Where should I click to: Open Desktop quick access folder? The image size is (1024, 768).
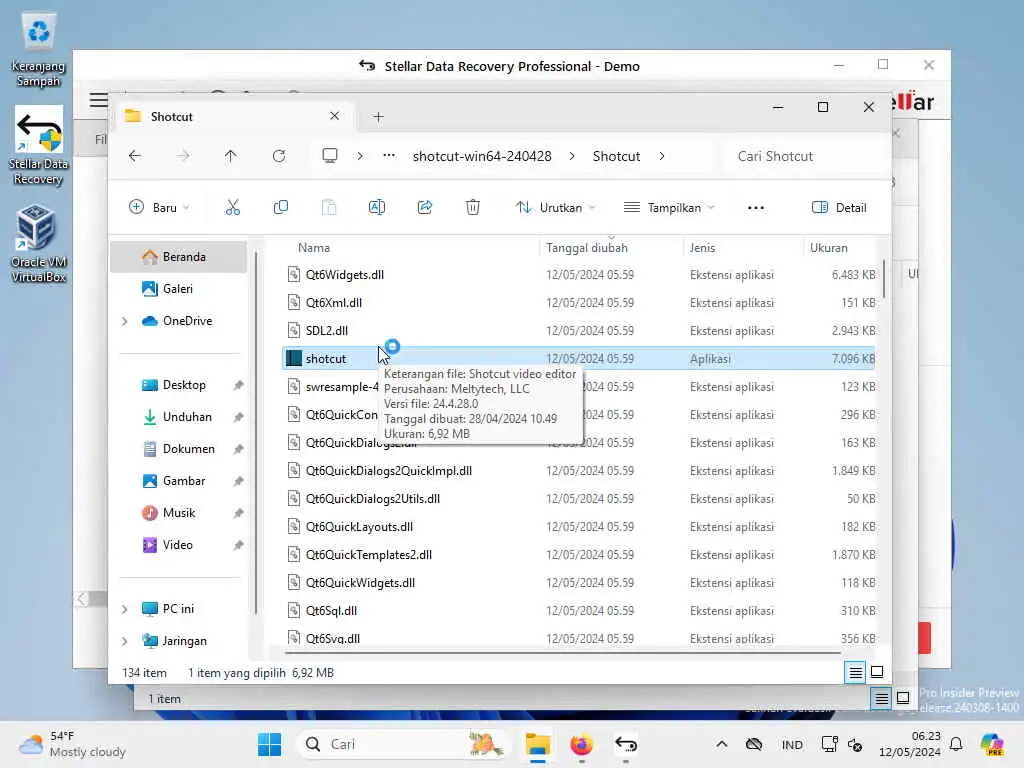point(178,385)
